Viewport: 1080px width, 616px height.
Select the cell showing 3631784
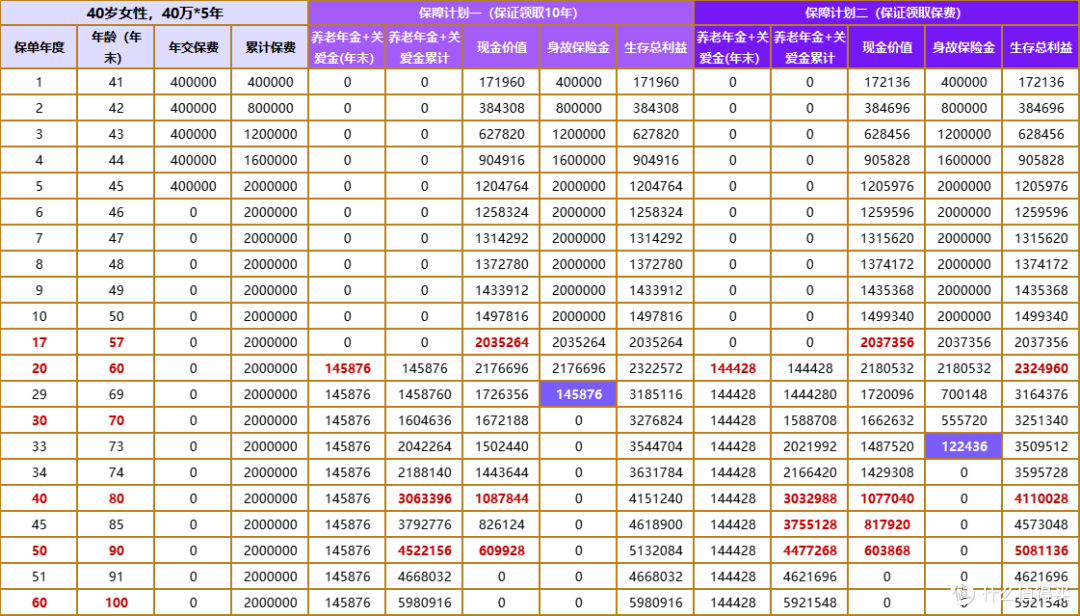(x=656, y=473)
